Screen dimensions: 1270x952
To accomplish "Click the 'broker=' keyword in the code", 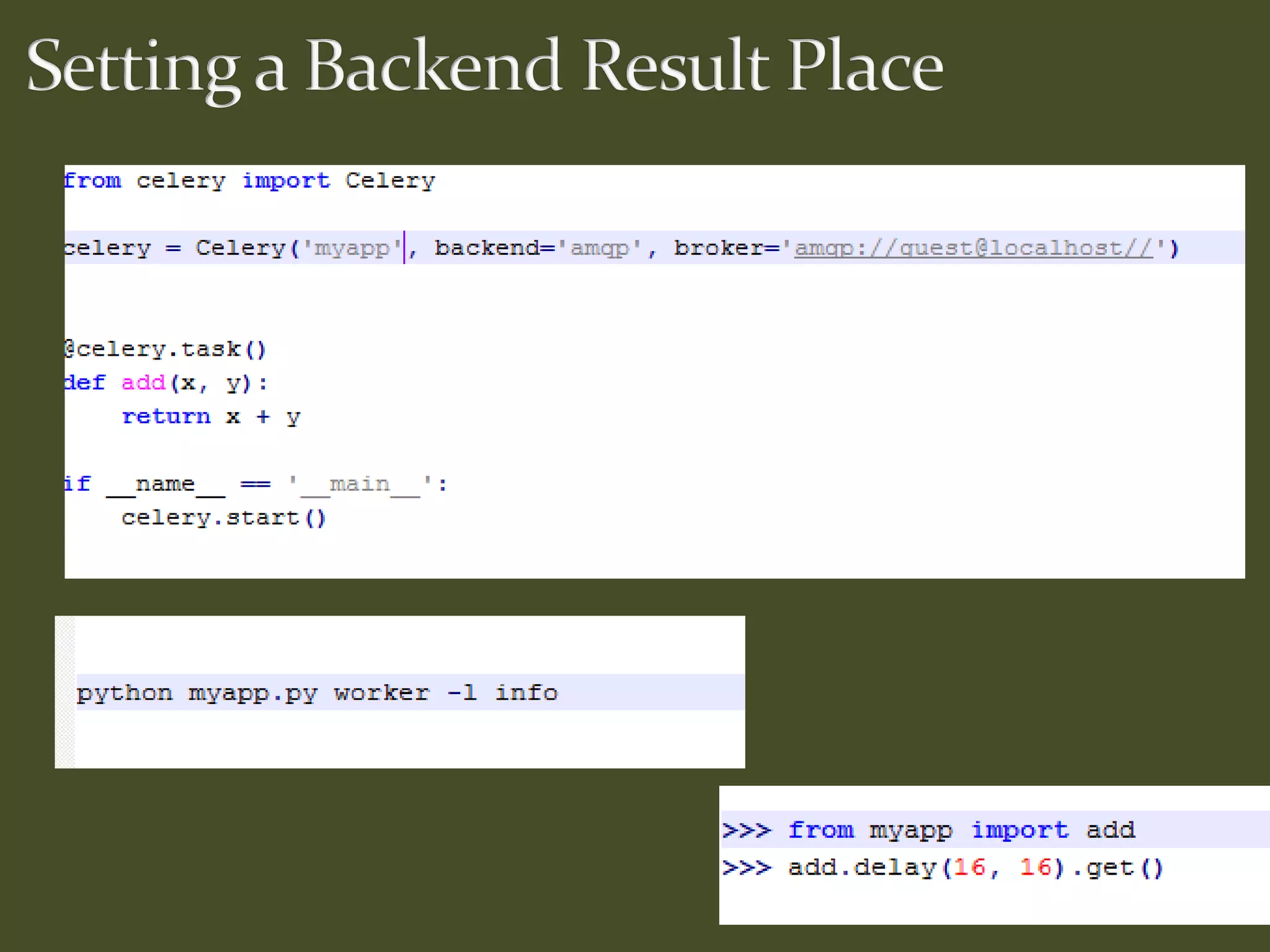I will (726, 249).
